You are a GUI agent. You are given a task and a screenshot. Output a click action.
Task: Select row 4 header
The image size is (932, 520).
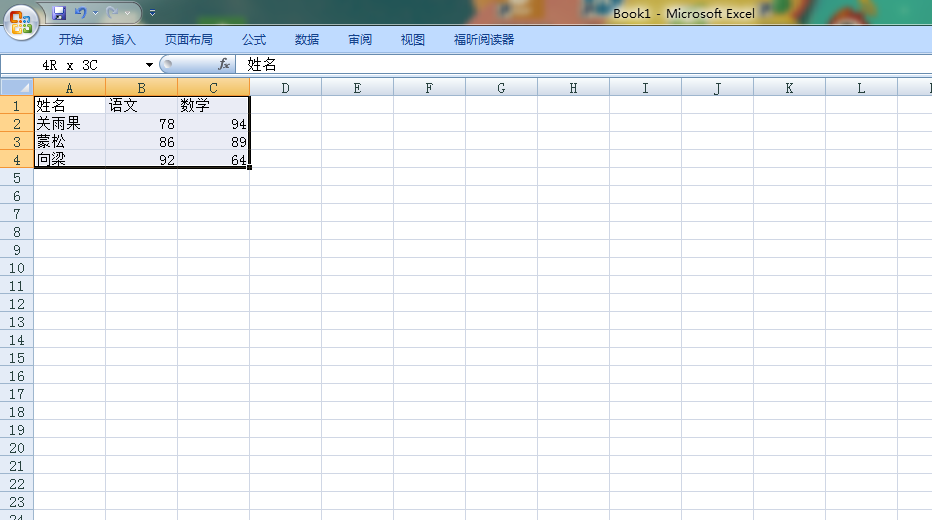coord(17,160)
